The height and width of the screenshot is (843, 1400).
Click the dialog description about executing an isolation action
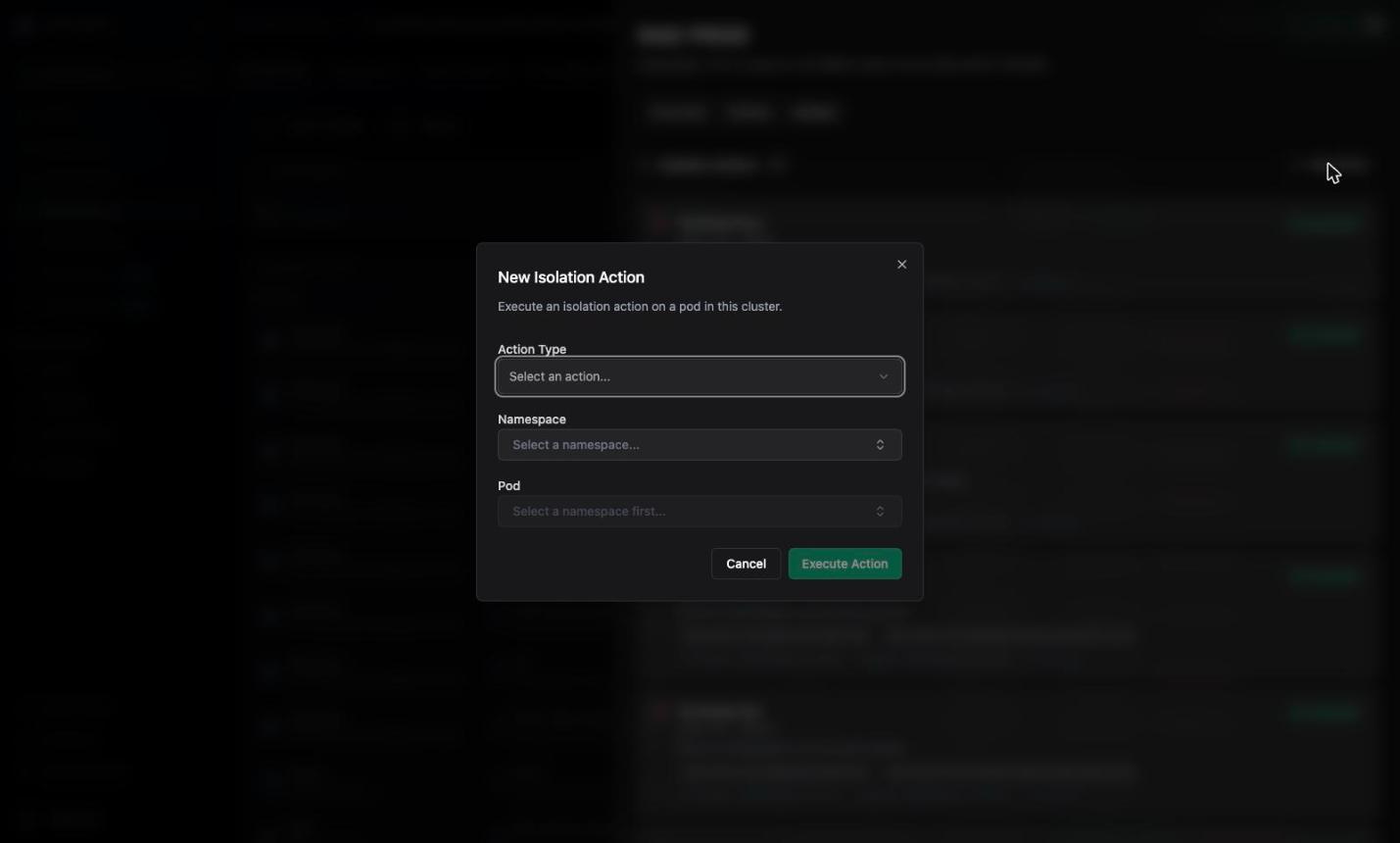(640, 307)
